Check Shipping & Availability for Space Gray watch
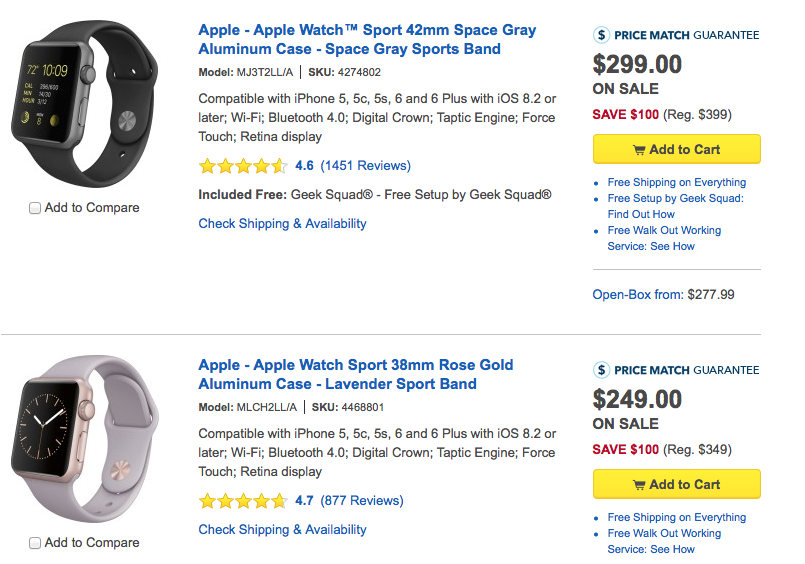Image resolution: width=805 pixels, height=564 pixels. point(282,224)
